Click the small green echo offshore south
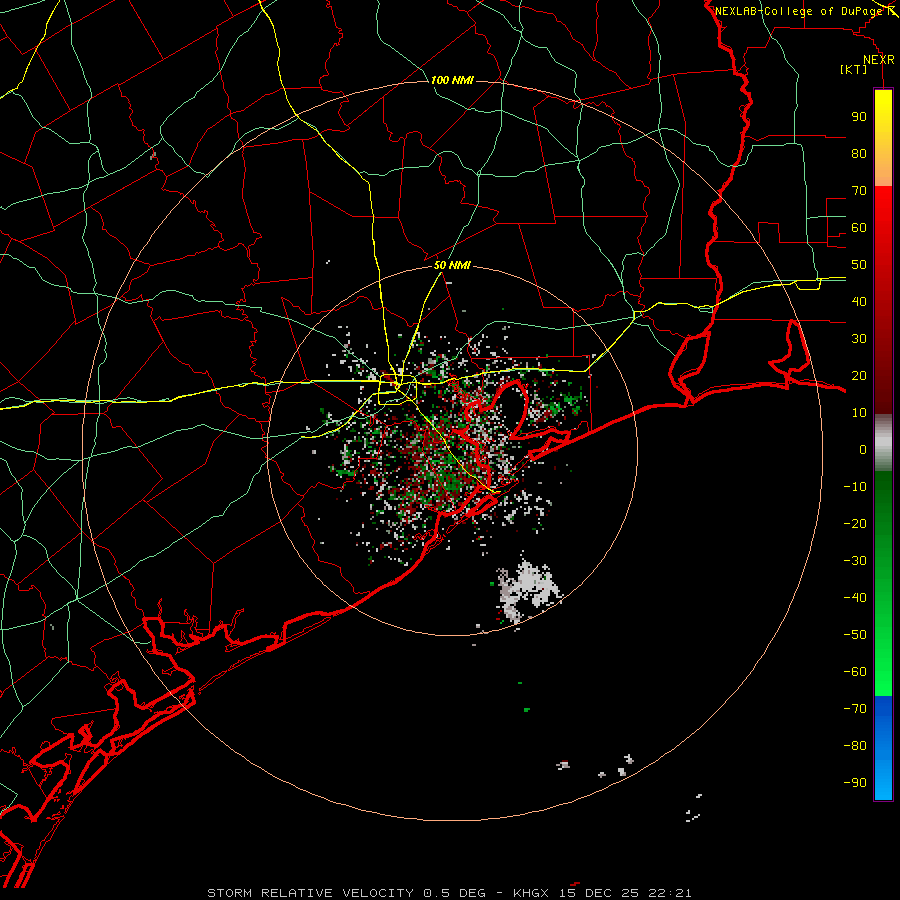The image size is (900, 900). (x=527, y=710)
